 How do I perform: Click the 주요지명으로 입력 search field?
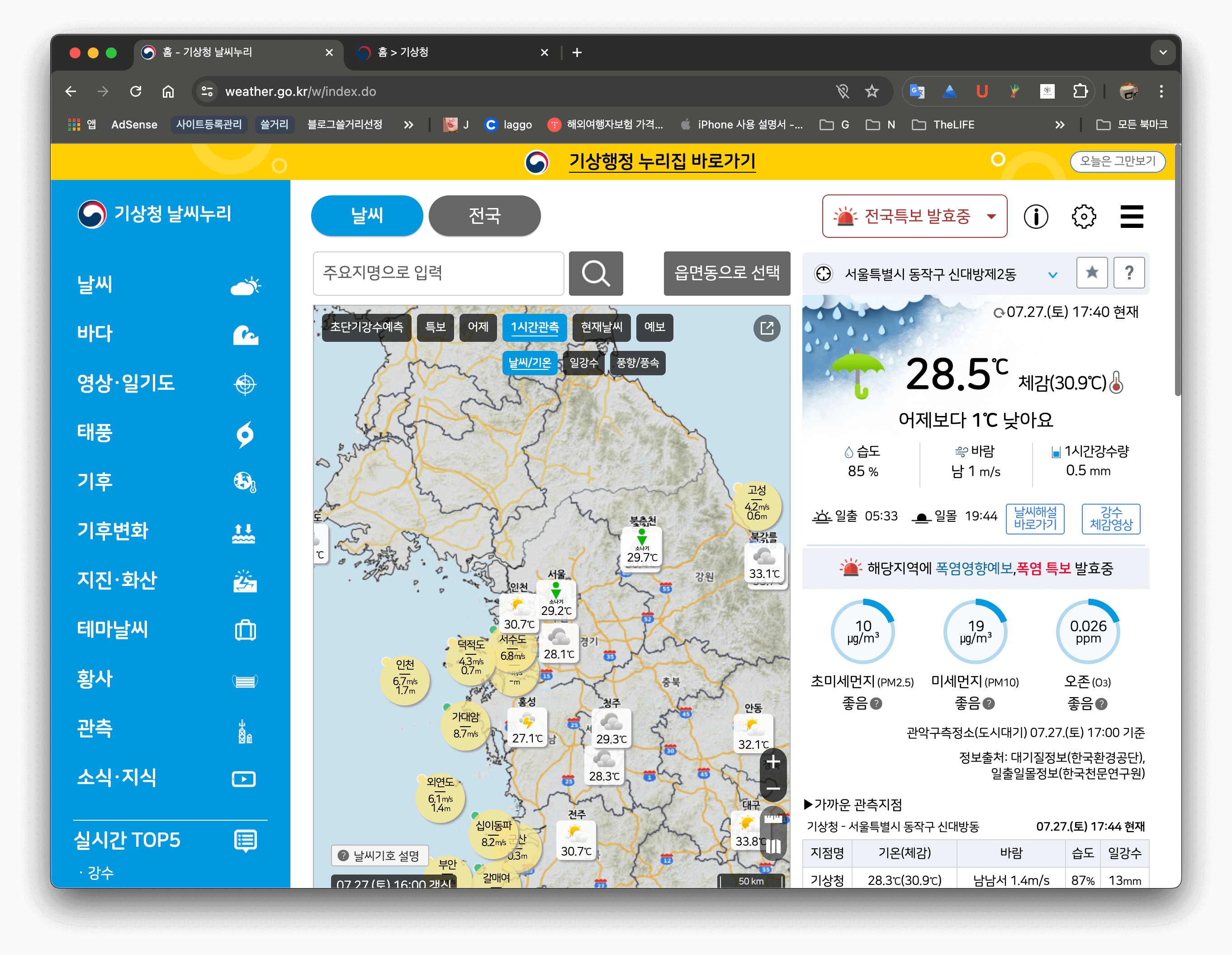(x=438, y=274)
